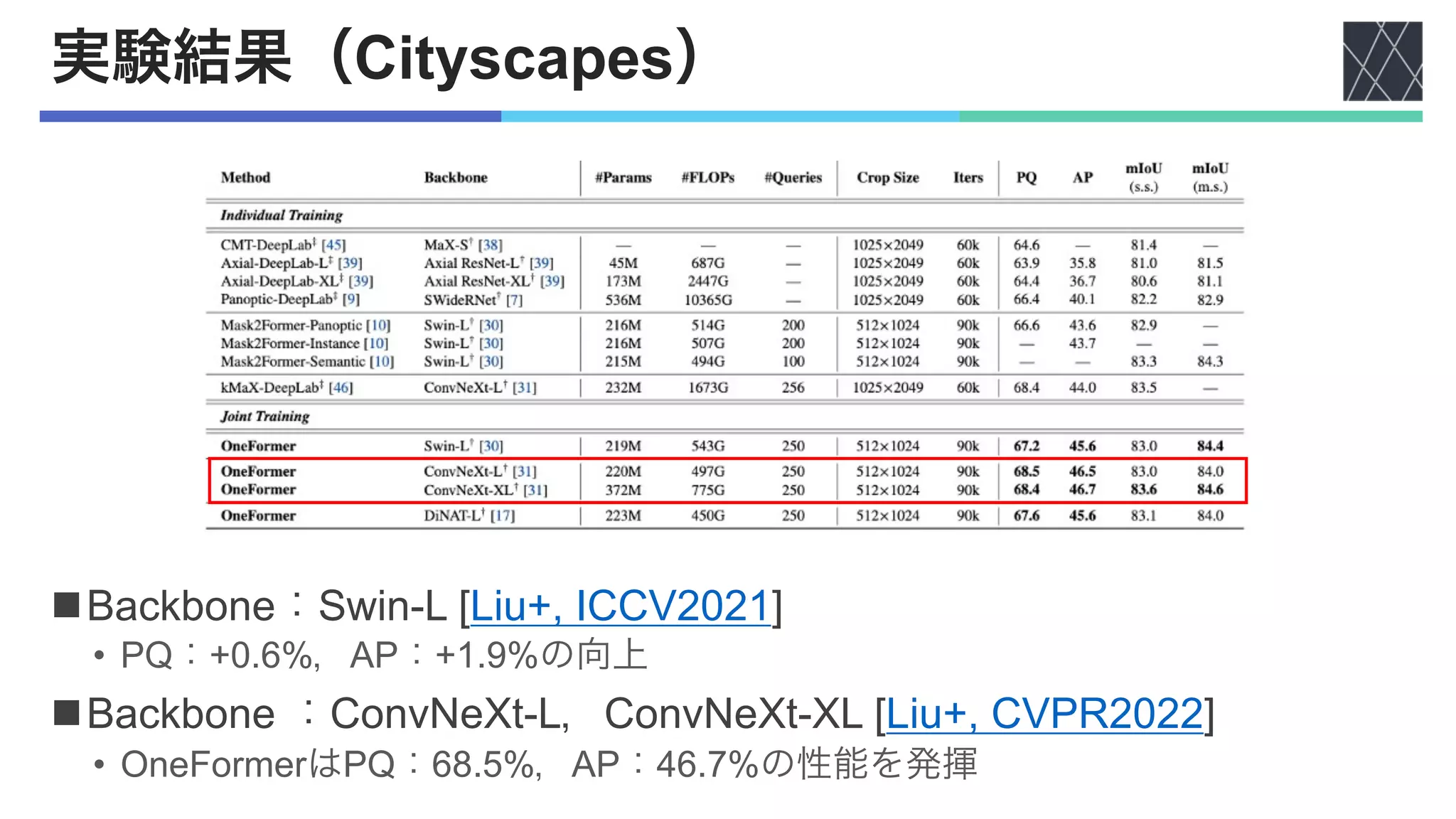Click the Axial ResNet-XL [39] backbone cell
Screen dimensions: 1456x819
click(x=494, y=282)
